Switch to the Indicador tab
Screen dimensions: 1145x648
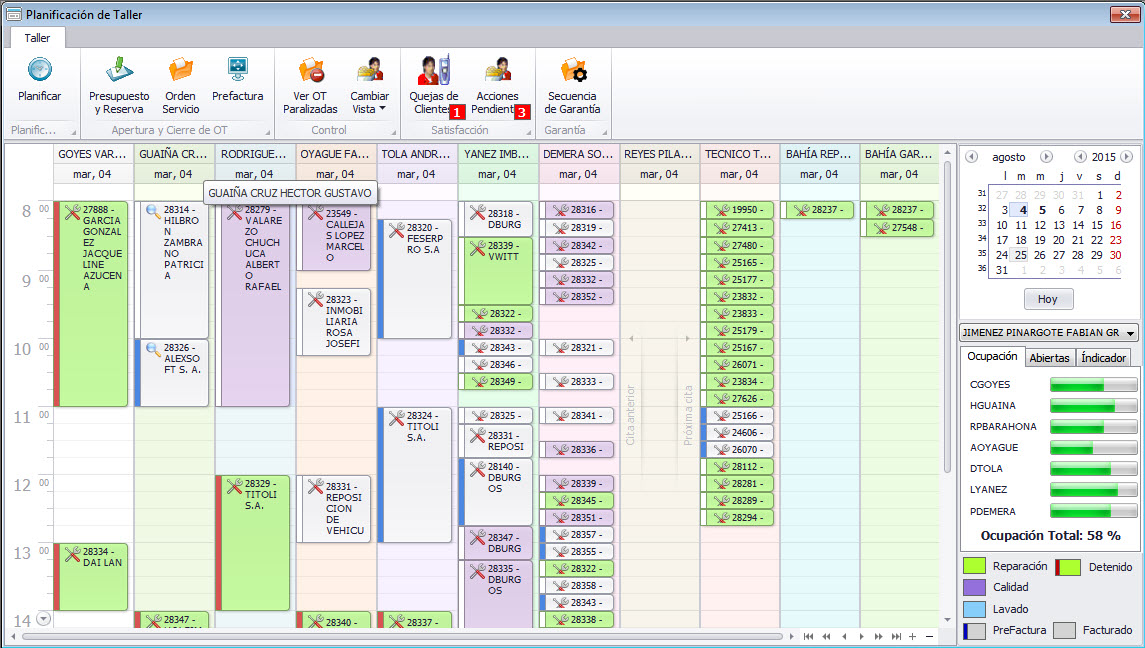(1104, 358)
